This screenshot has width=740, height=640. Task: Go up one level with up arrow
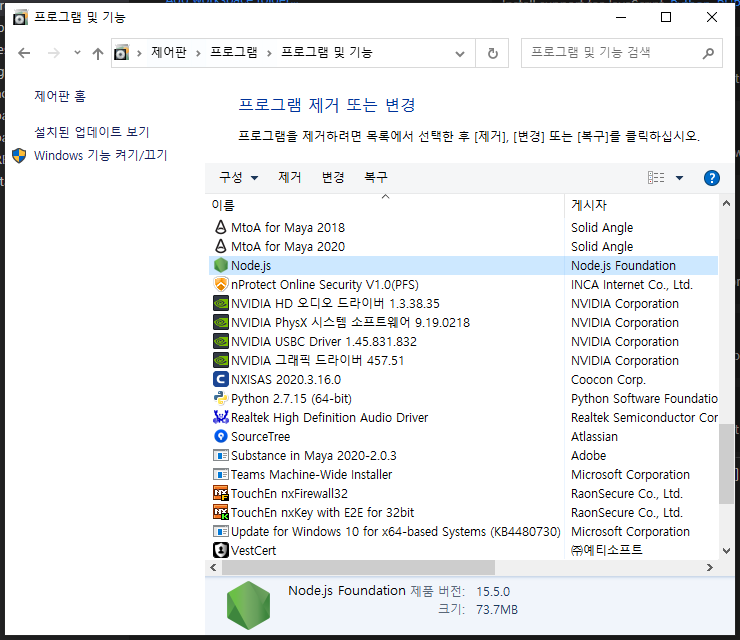pyautogui.click(x=98, y=53)
